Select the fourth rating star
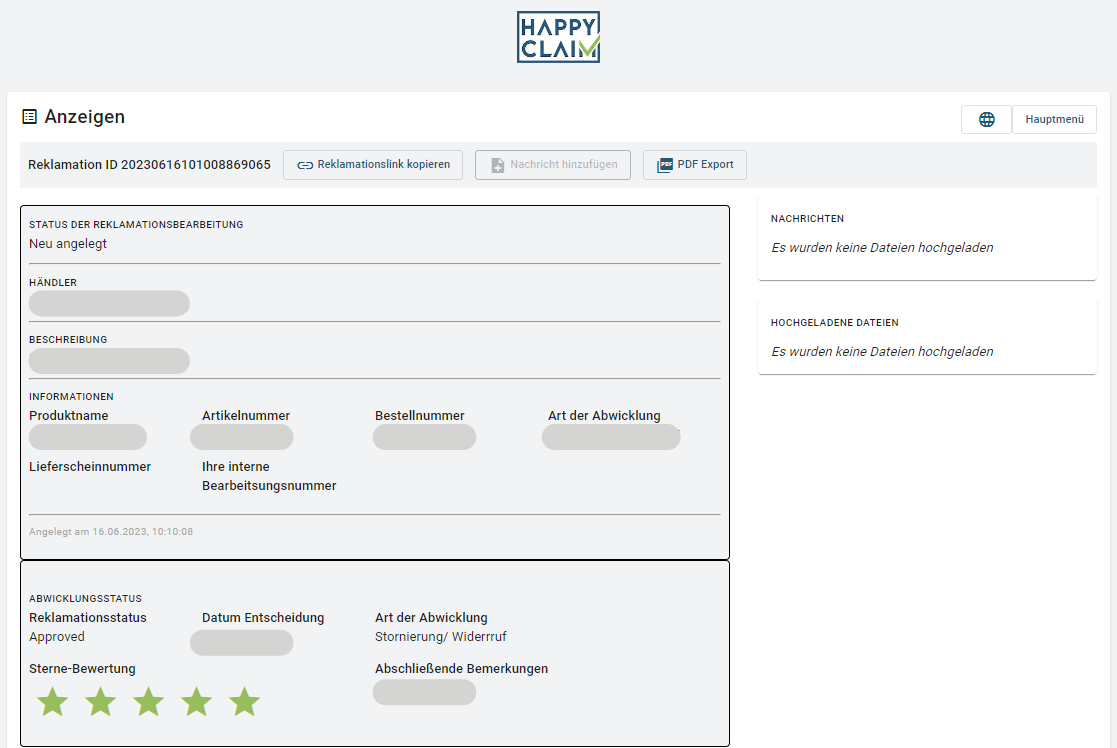Viewport: 1117px width, 748px height. pyautogui.click(x=196, y=702)
